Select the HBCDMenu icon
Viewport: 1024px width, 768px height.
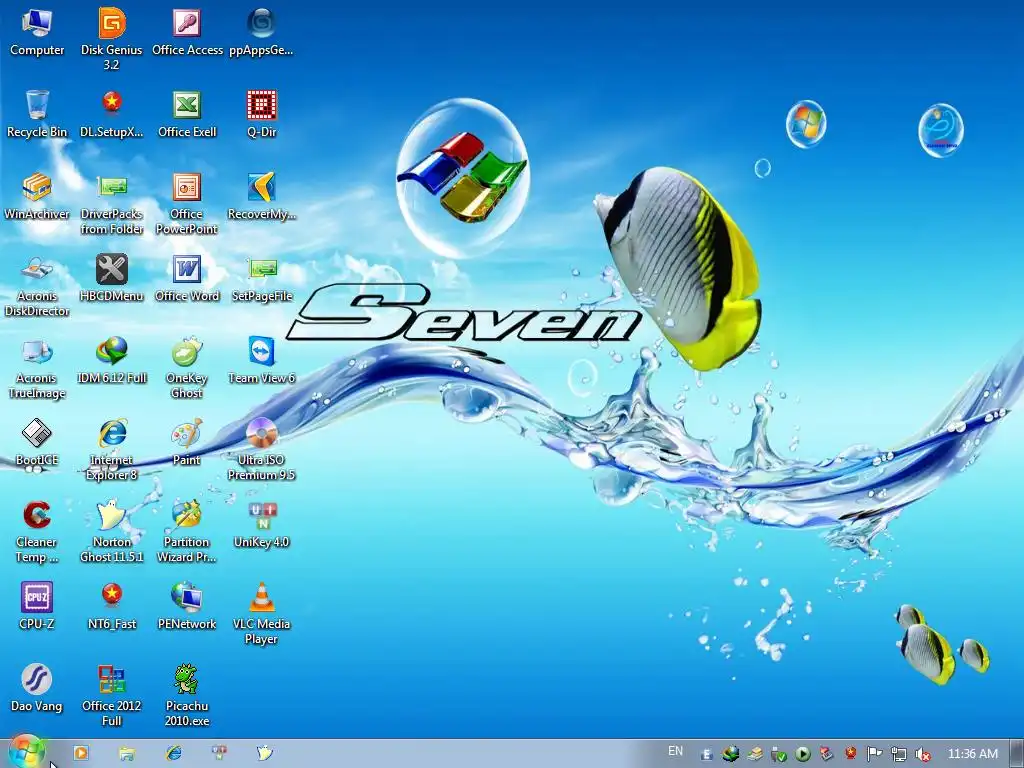(x=112, y=279)
